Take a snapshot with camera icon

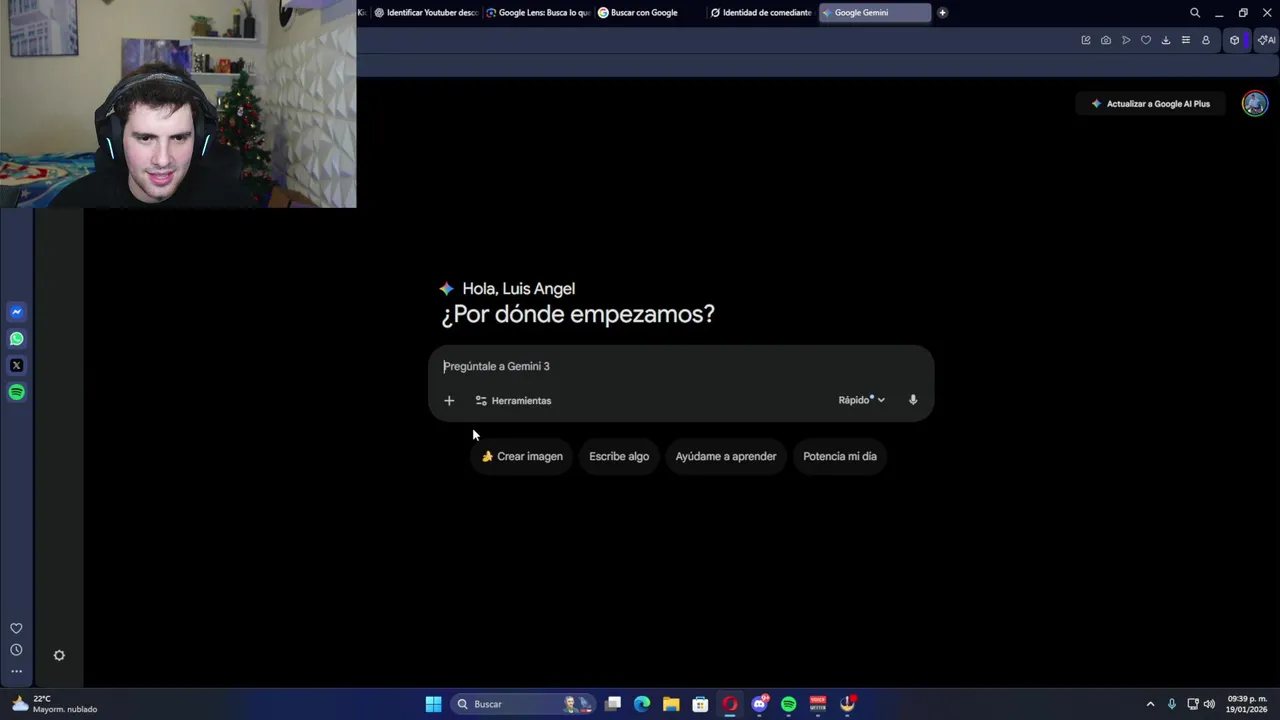(x=1106, y=40)
